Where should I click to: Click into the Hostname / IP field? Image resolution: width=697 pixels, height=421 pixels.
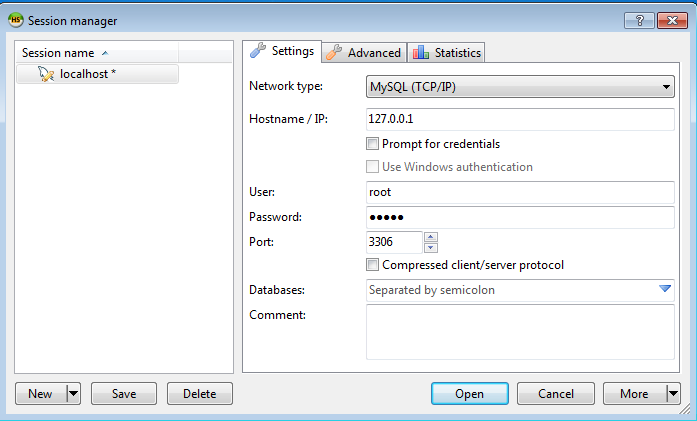pyautogui.click(x=520, y=118)
